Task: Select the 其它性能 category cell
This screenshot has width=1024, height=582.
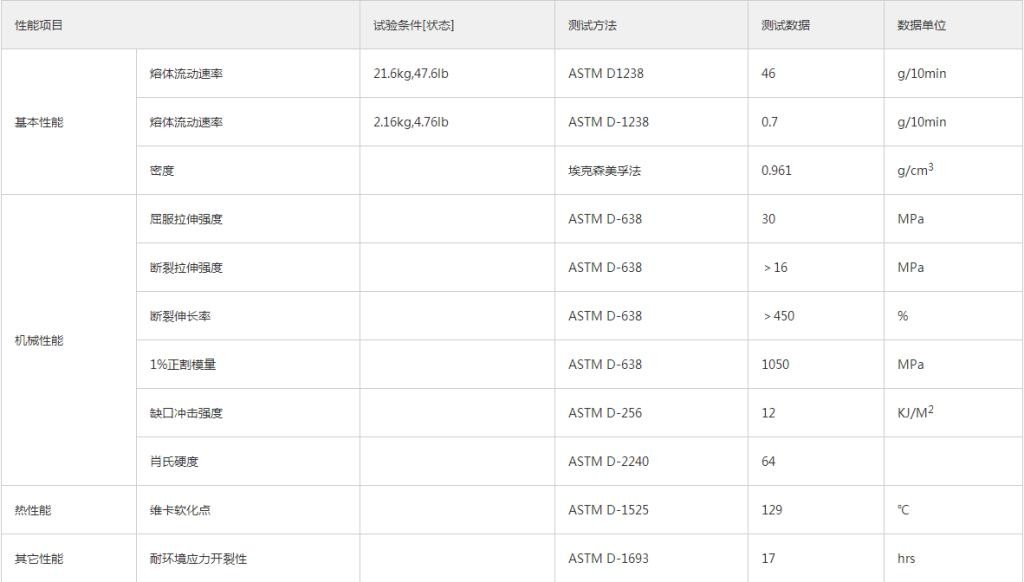Action: click(x=38, y=559)
